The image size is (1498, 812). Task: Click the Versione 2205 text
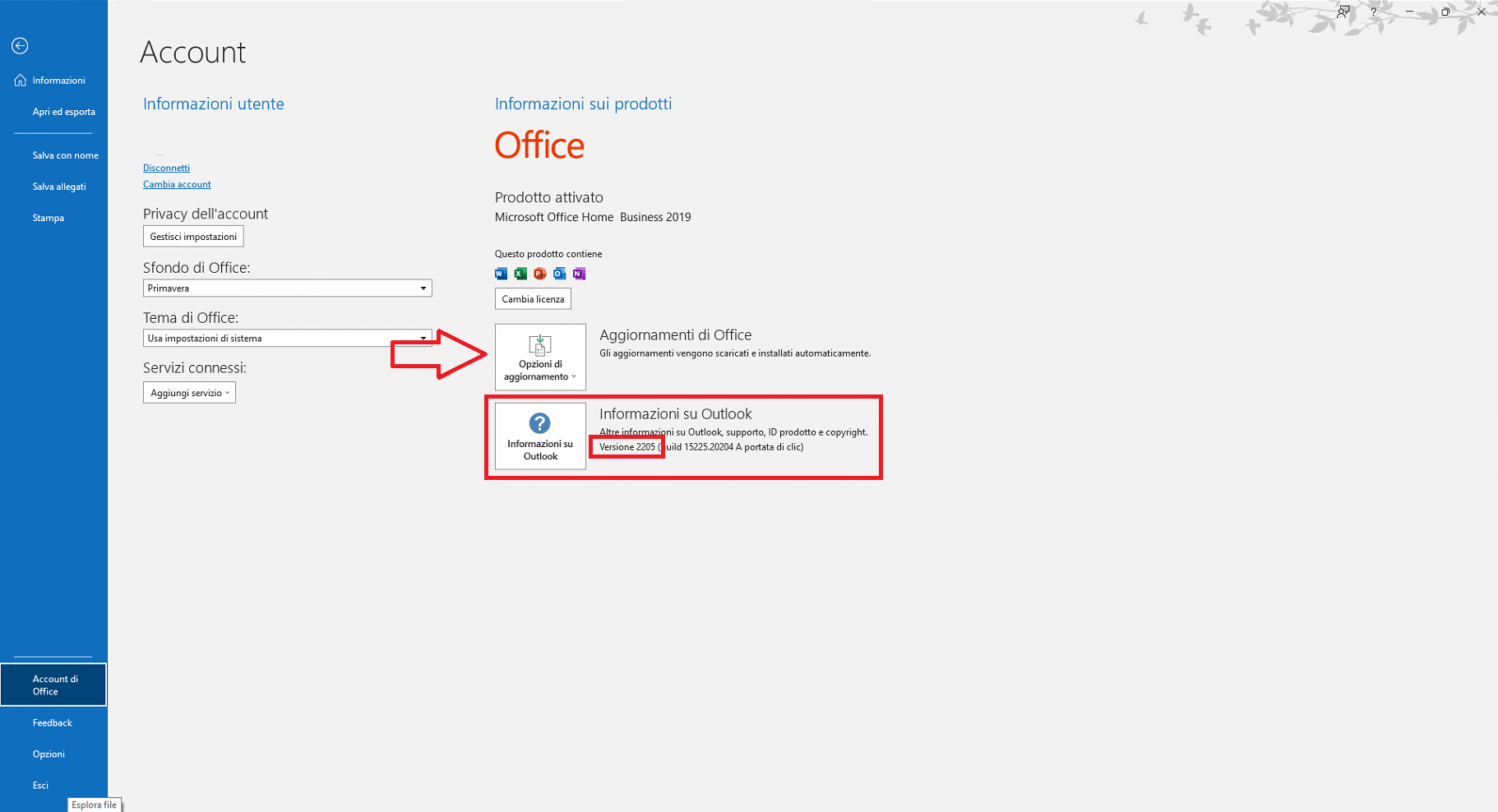point(627,447)
